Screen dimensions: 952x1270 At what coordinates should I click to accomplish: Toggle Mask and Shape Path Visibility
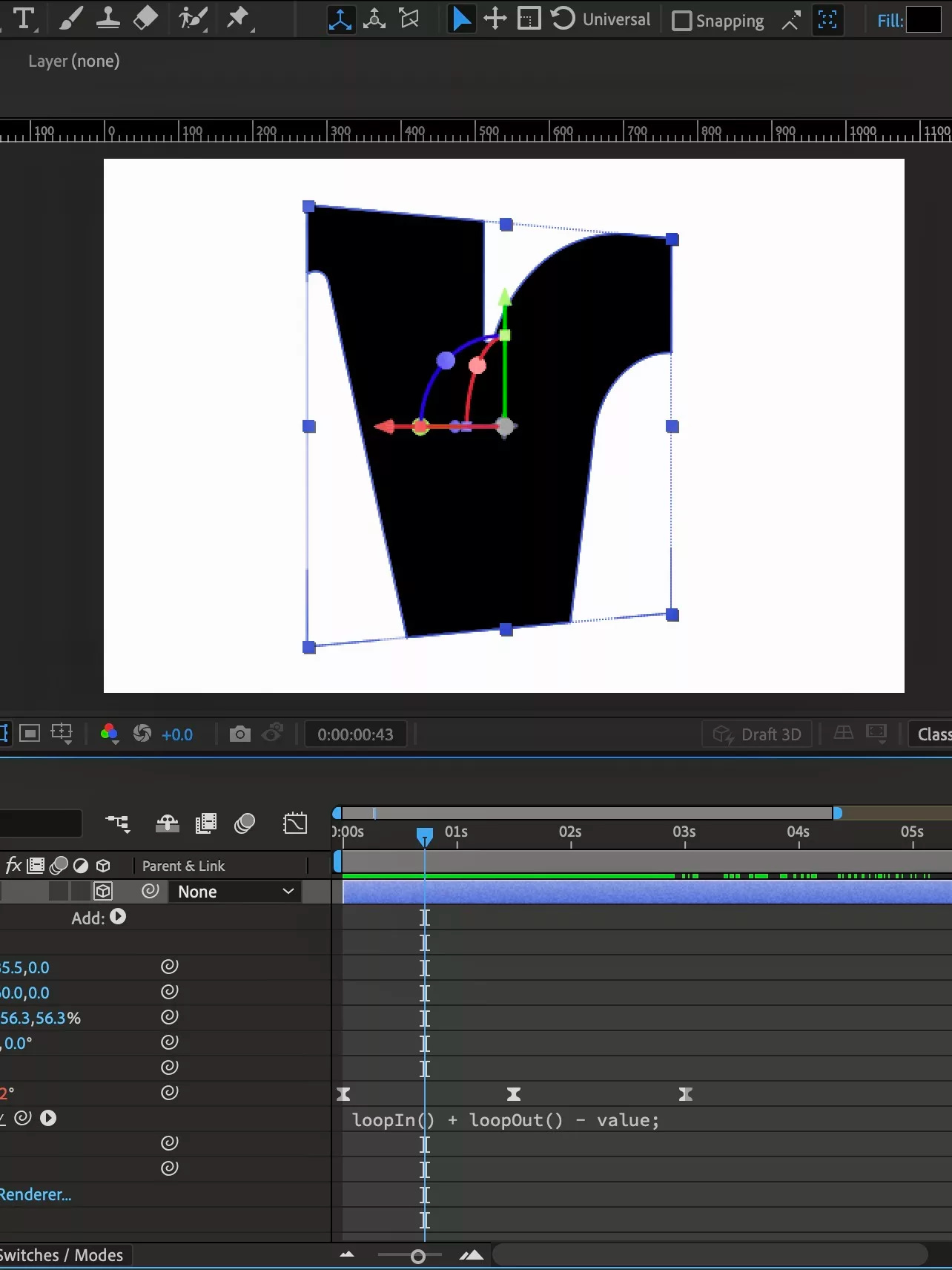click(3, 734)
